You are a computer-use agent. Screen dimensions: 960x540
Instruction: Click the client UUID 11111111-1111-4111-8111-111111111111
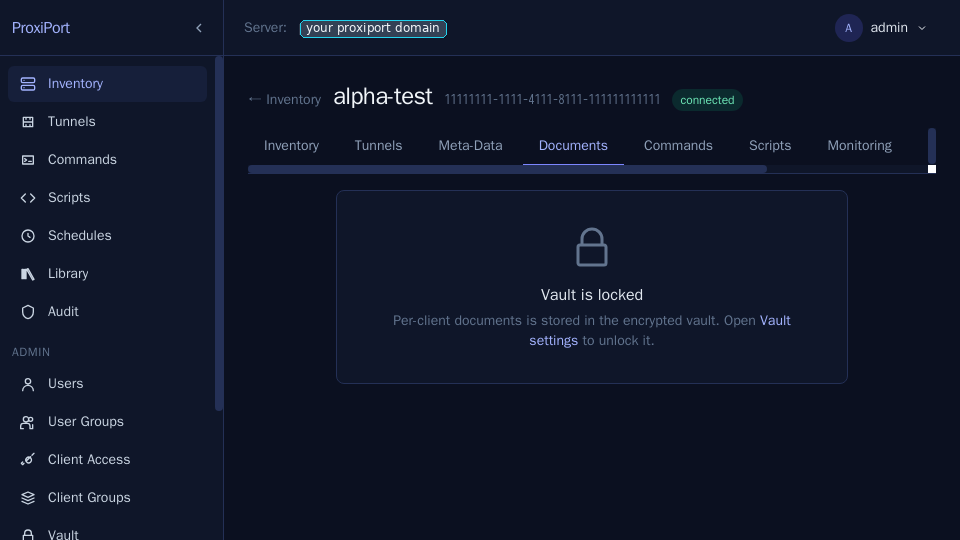click(x=552, y=100)
